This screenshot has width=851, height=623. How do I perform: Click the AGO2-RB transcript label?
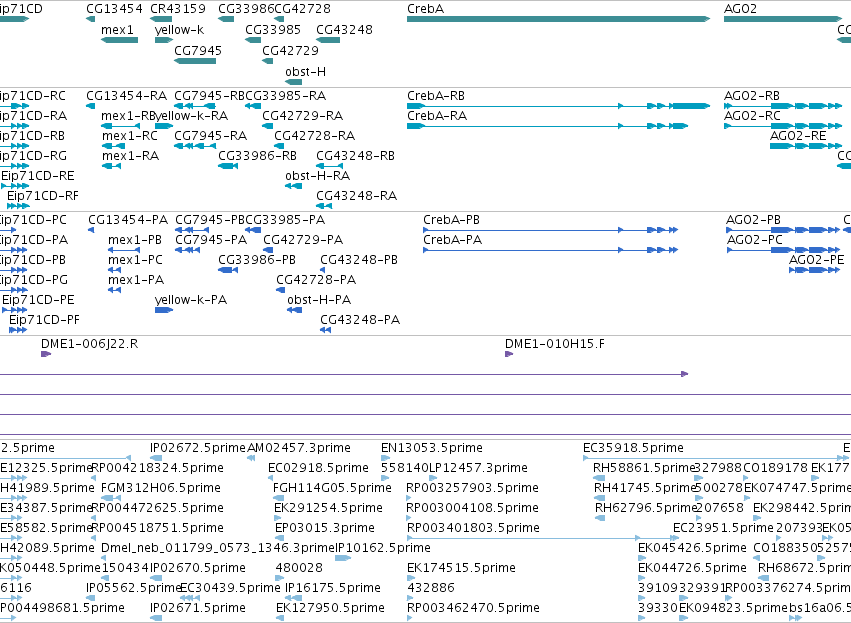coord(752,96)
